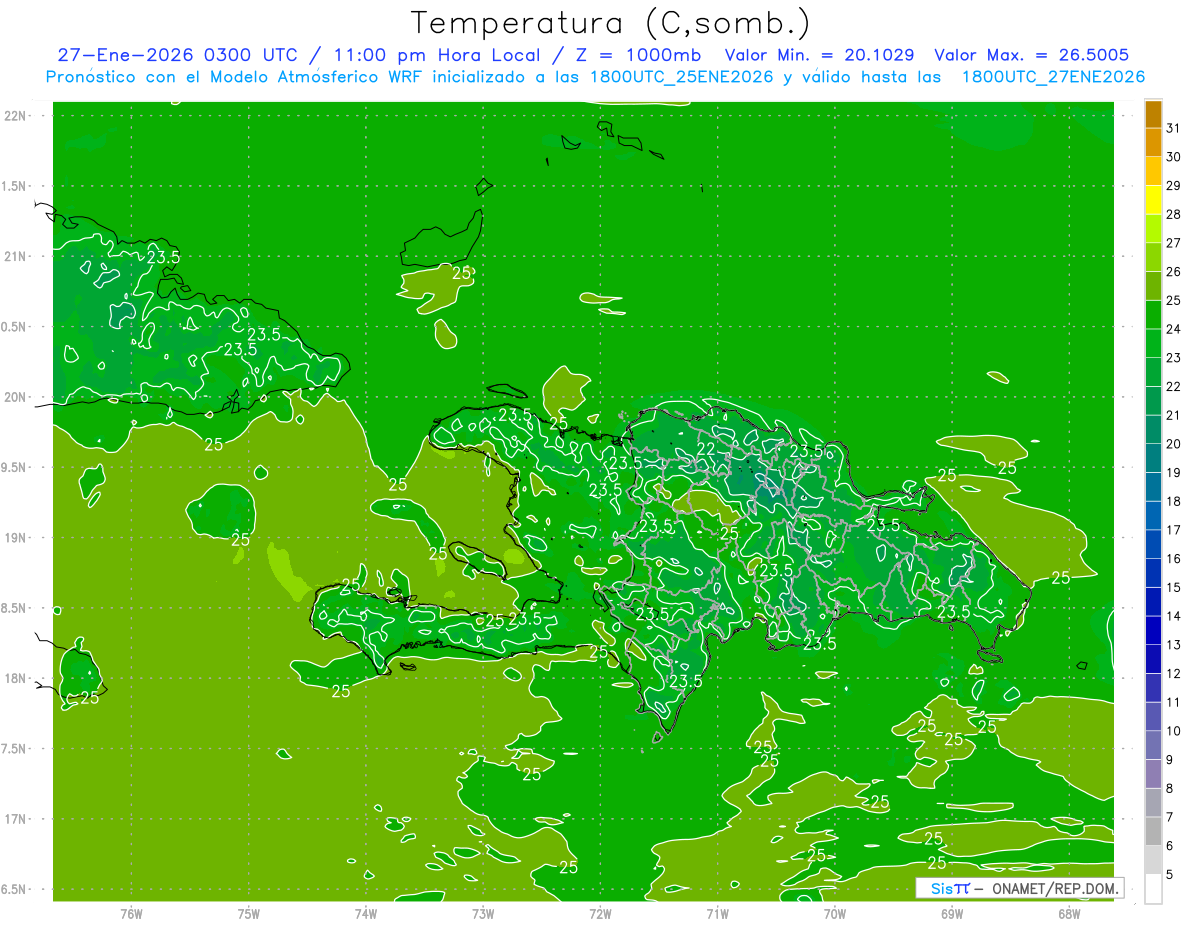Click the legend scale label '20'

1173,444
